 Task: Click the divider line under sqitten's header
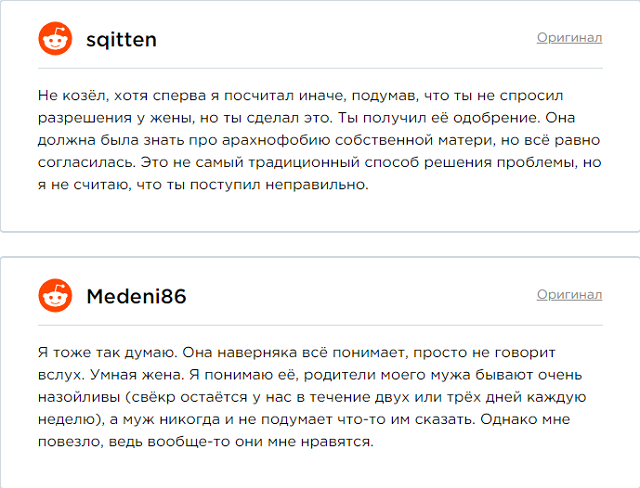[320, 69]
